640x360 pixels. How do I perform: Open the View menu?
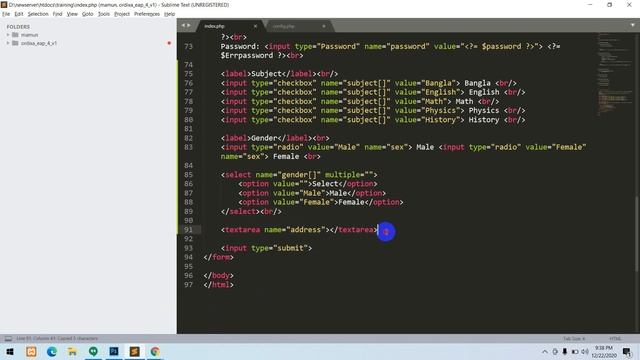click(x=72, y=14)
